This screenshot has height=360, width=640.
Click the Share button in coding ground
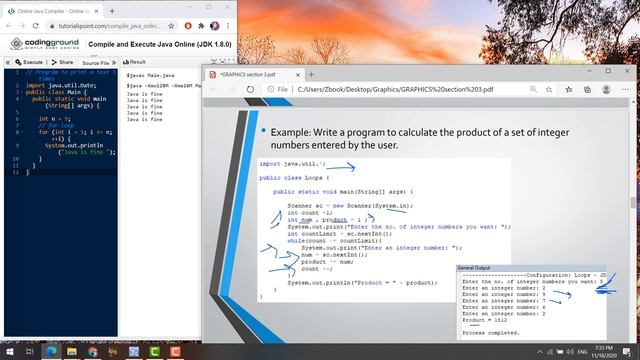(62, 62)
